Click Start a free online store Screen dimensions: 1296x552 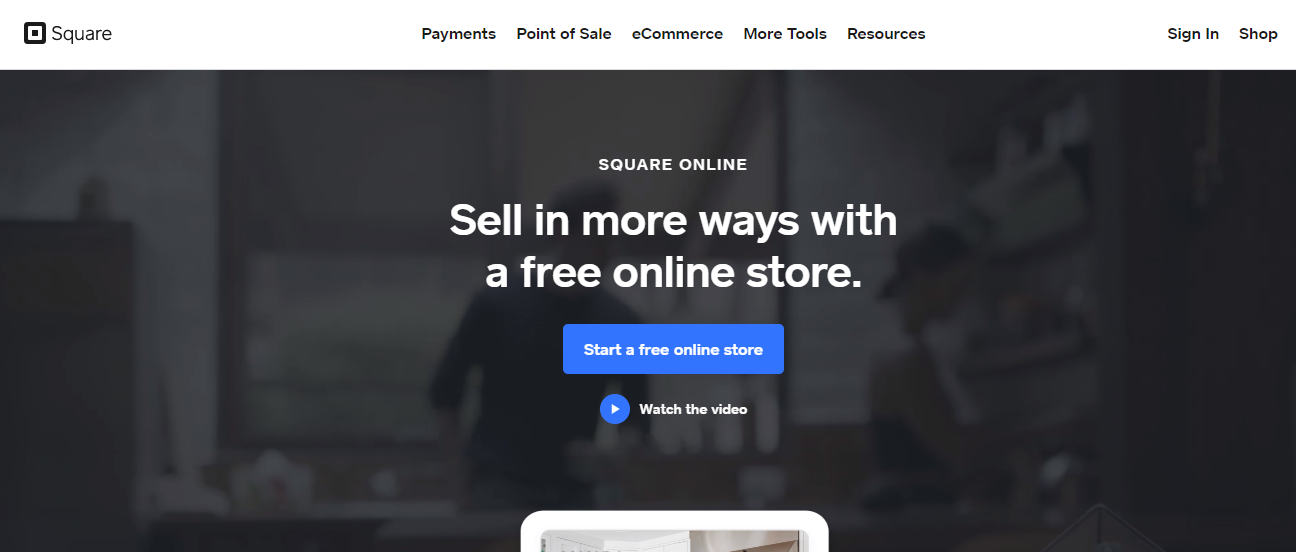[x=673, y=349]
